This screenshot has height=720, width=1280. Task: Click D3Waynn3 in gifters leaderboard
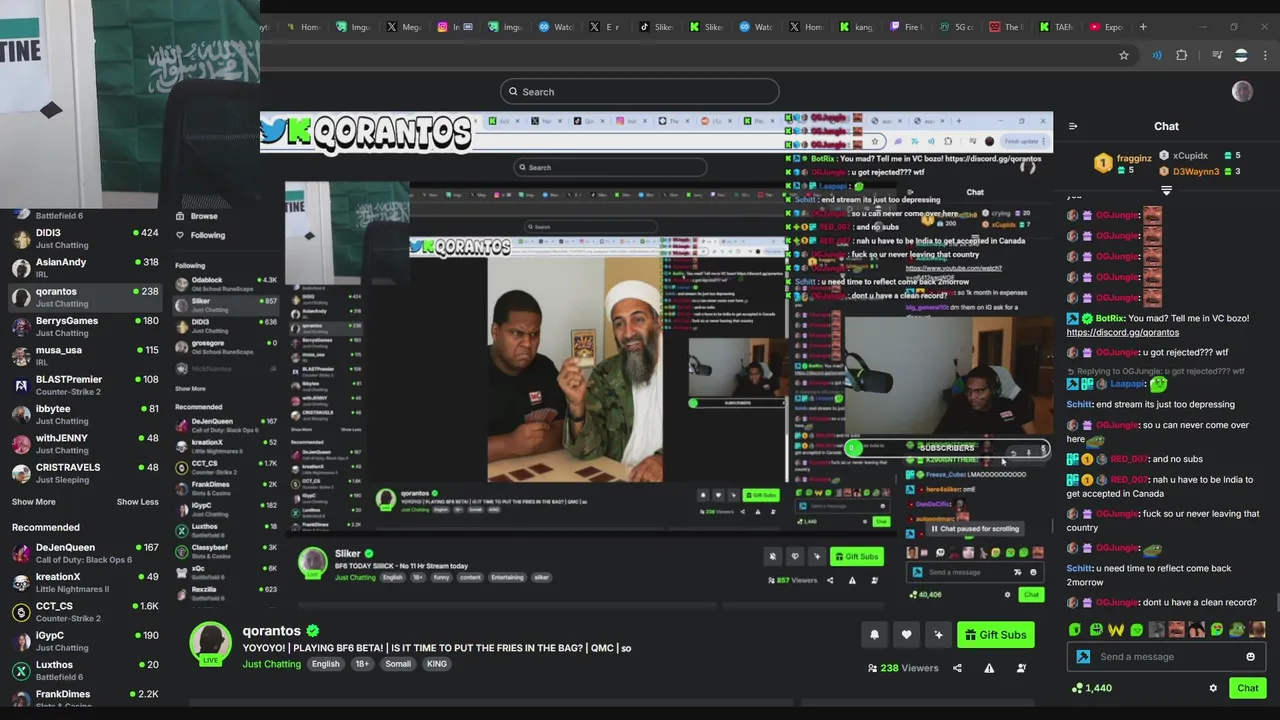point(1196,172)
